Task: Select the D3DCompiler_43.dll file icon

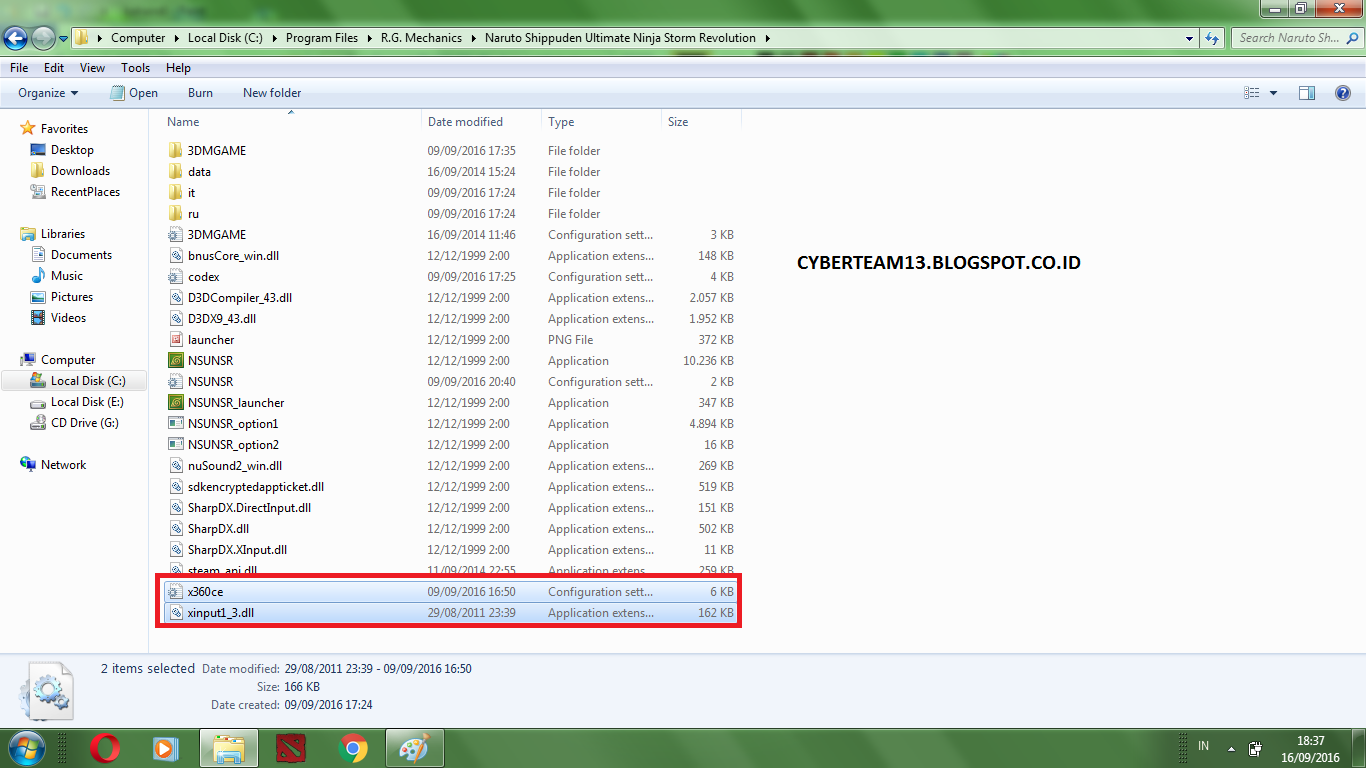Action: point(175,298)
